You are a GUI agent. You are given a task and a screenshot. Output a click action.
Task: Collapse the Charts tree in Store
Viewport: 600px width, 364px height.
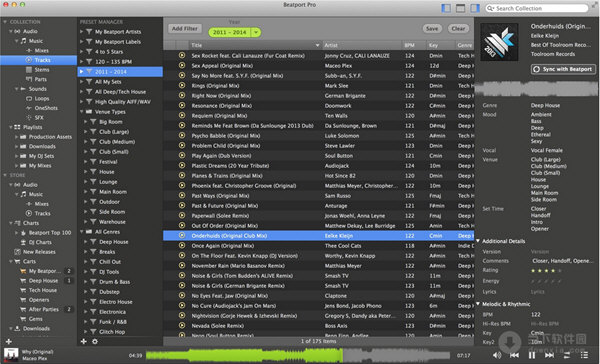[11, 223]
